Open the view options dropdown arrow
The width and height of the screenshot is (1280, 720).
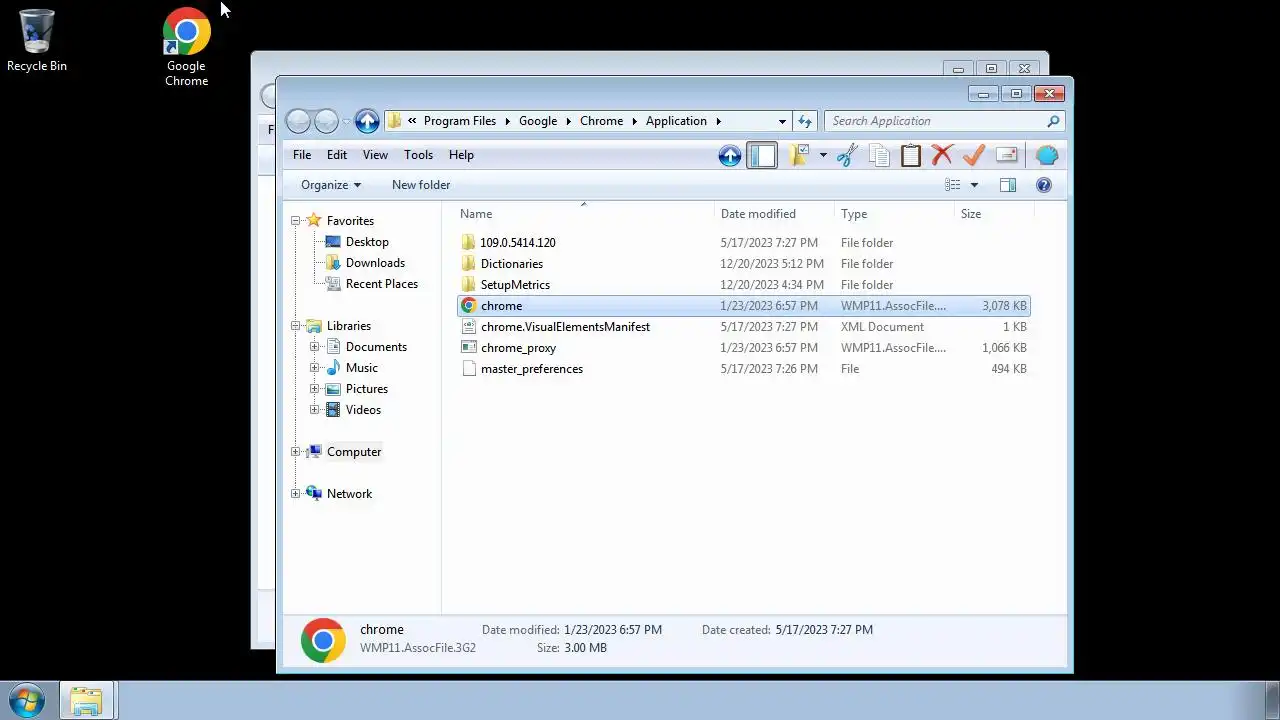click(x=974, y=185)
